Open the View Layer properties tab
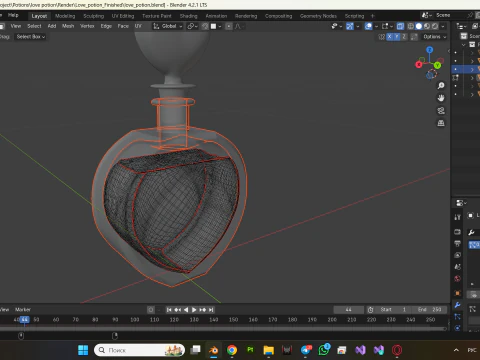The height and width of the screenshot is (360, 480). pos(457,255)
